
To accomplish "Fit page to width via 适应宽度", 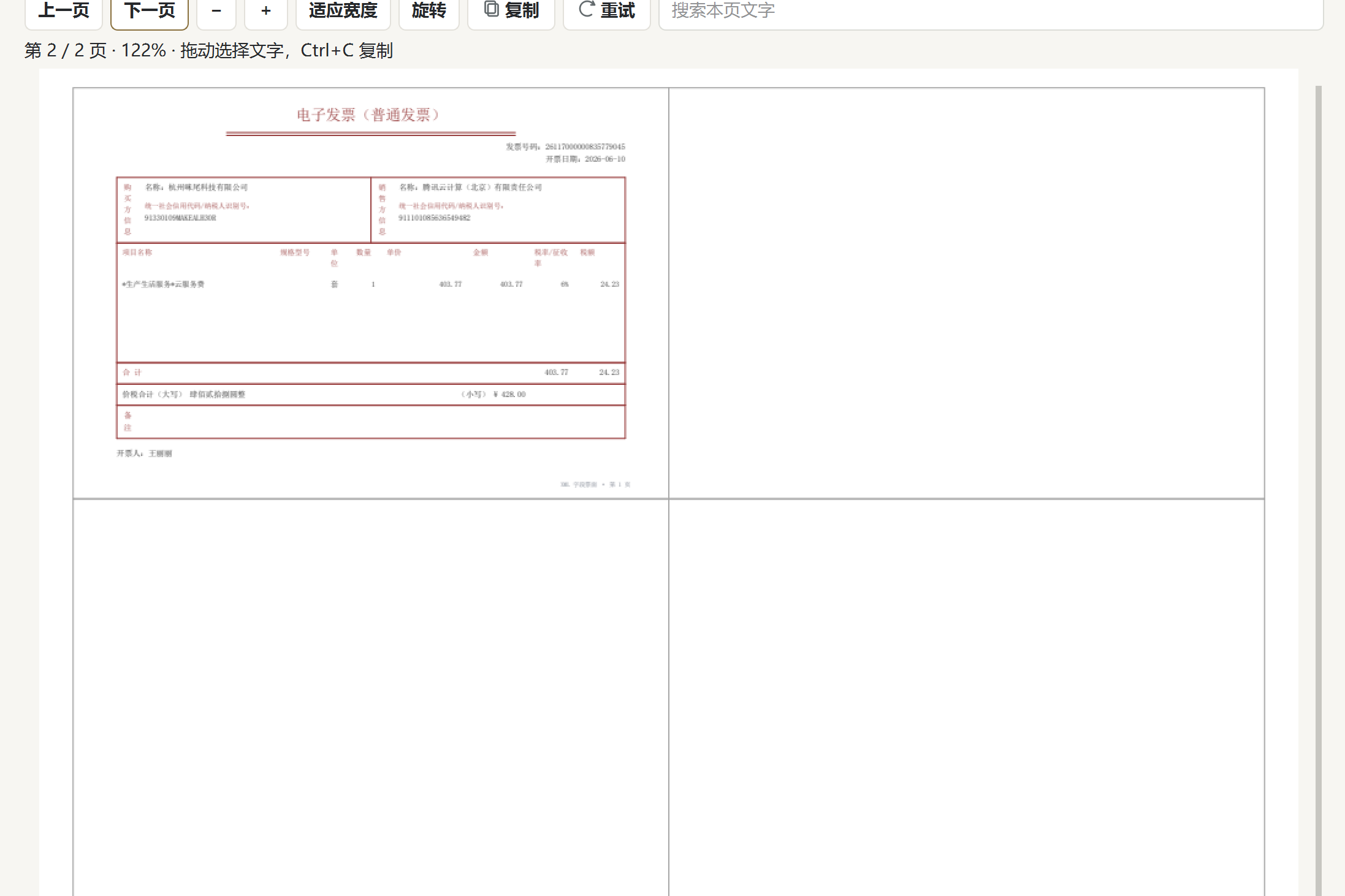I will coord(343,11).
